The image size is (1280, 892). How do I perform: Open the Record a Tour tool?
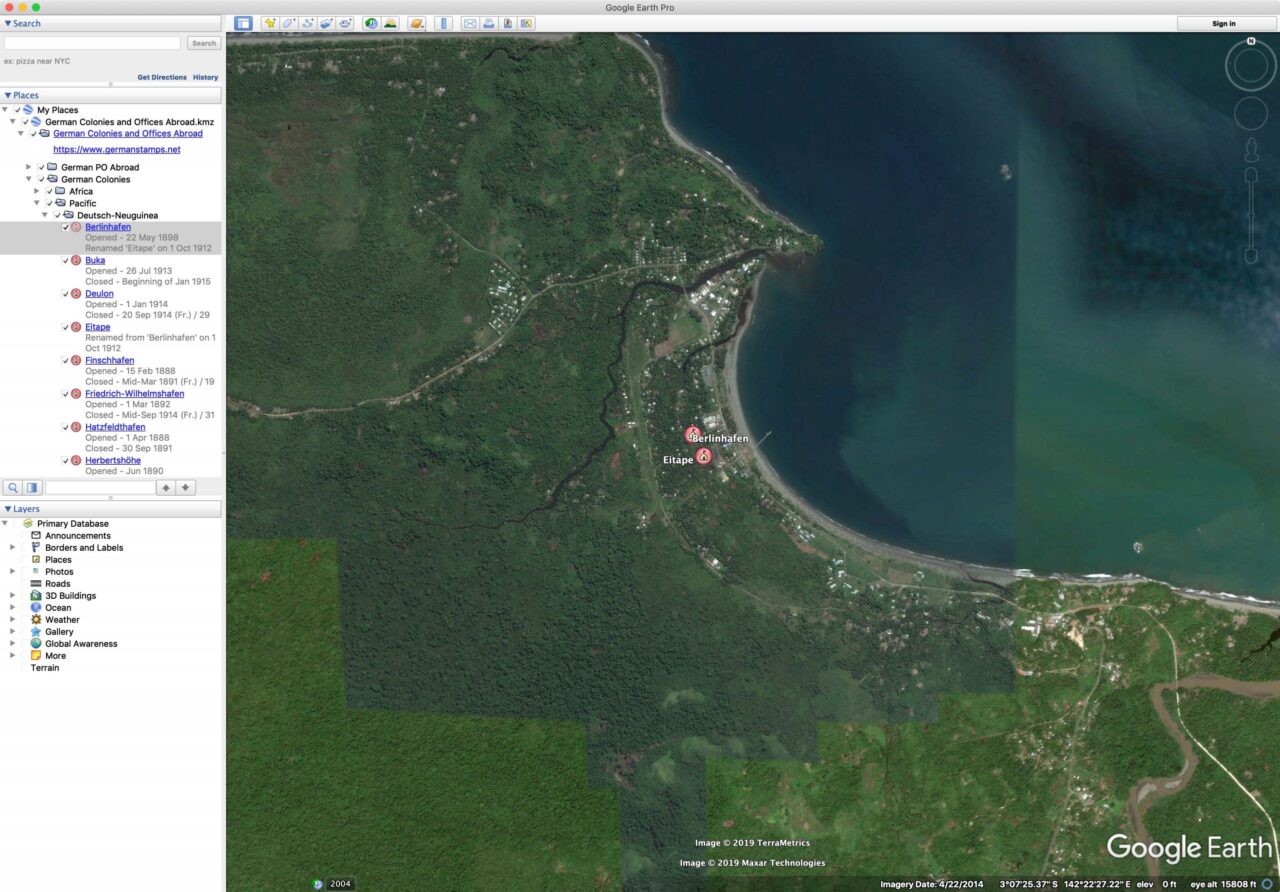[x=345, y=23]
